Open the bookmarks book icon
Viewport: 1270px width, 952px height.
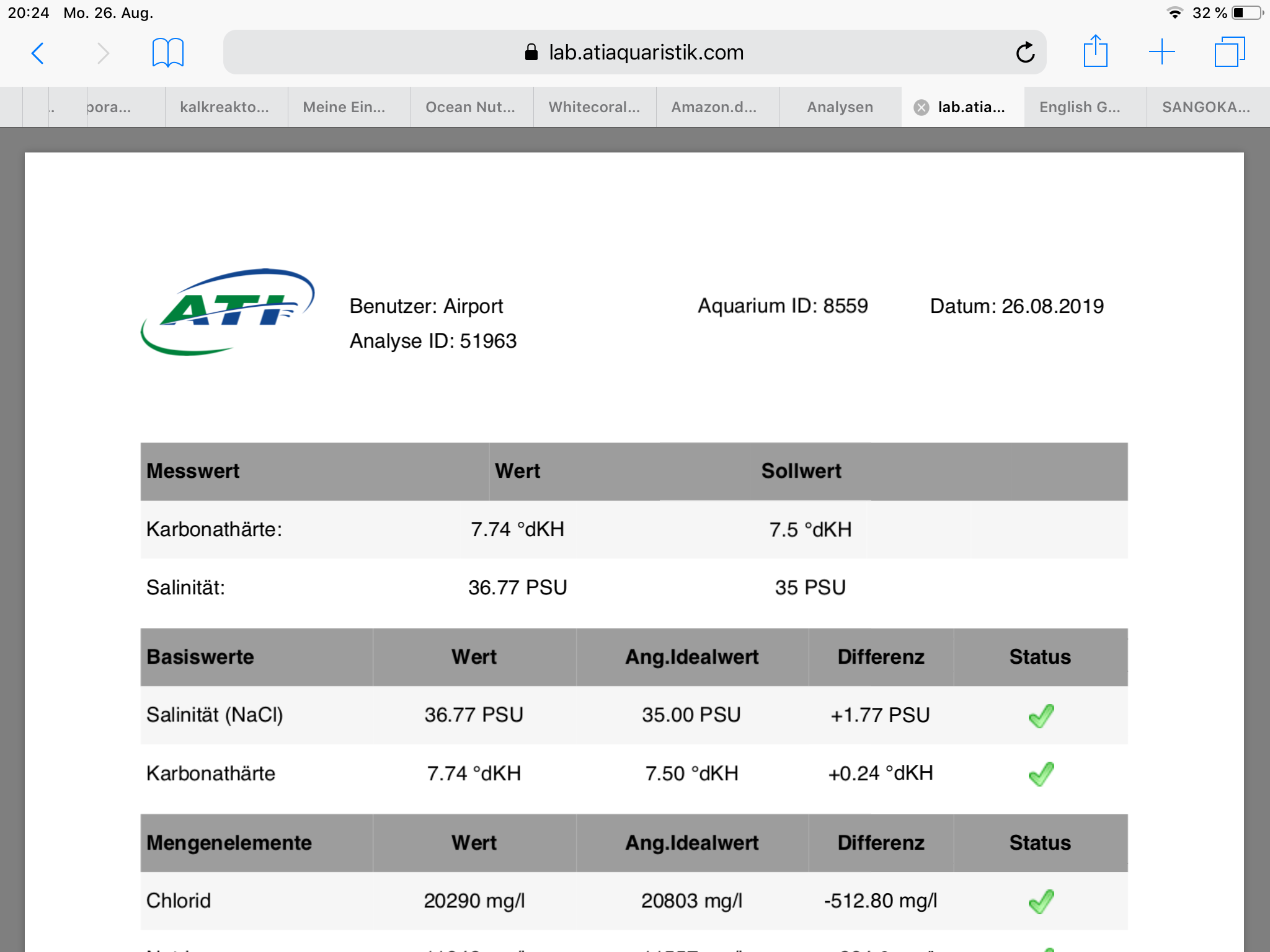(168, 53)
